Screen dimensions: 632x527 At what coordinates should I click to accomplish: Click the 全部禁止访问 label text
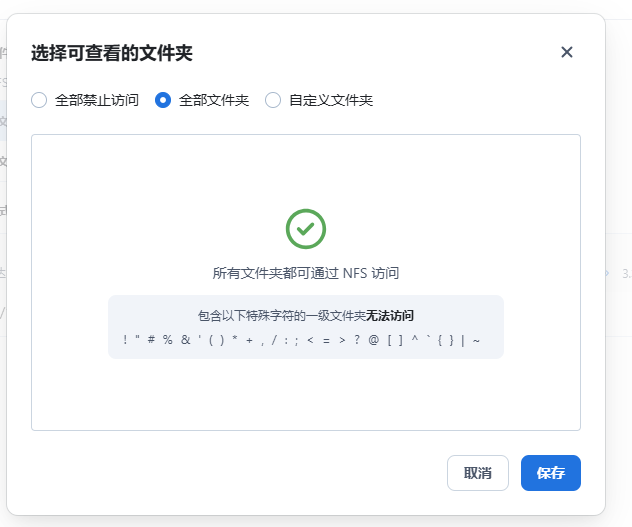[97, 100]
